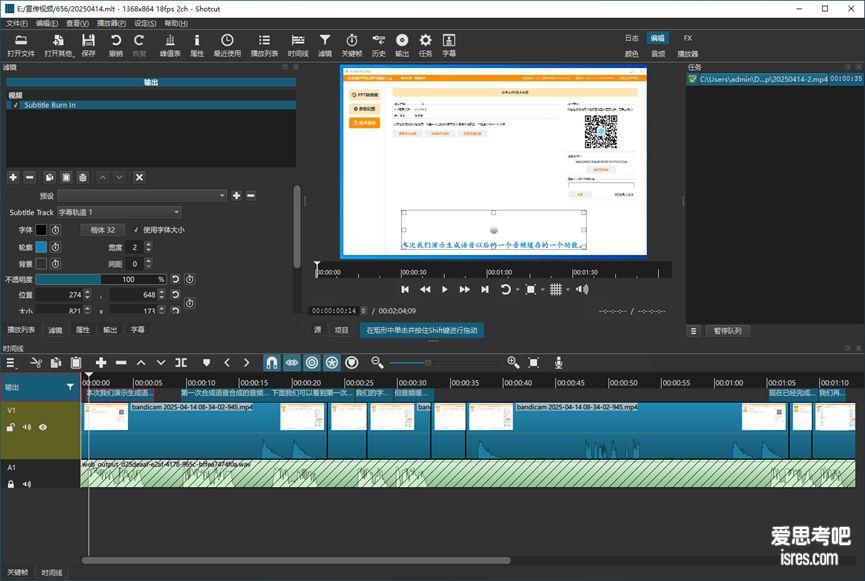Open the zoom-fit dropdown arrow in player

click(543, 290)
